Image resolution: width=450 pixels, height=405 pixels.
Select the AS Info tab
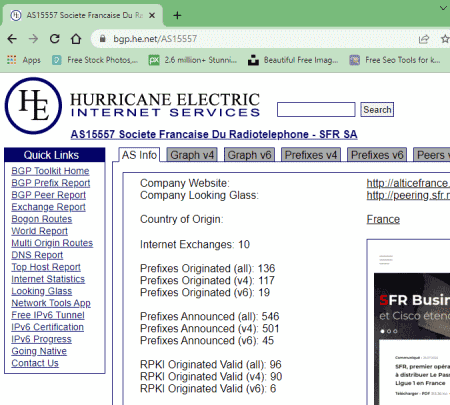(139, 155)
